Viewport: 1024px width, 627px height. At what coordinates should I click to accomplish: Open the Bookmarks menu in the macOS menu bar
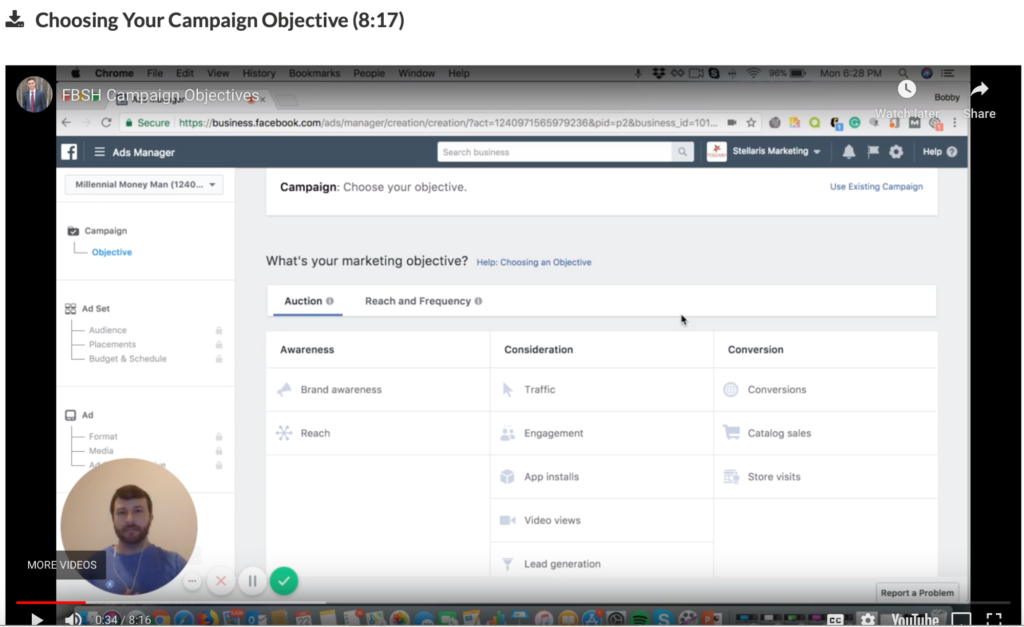(314, 73)
